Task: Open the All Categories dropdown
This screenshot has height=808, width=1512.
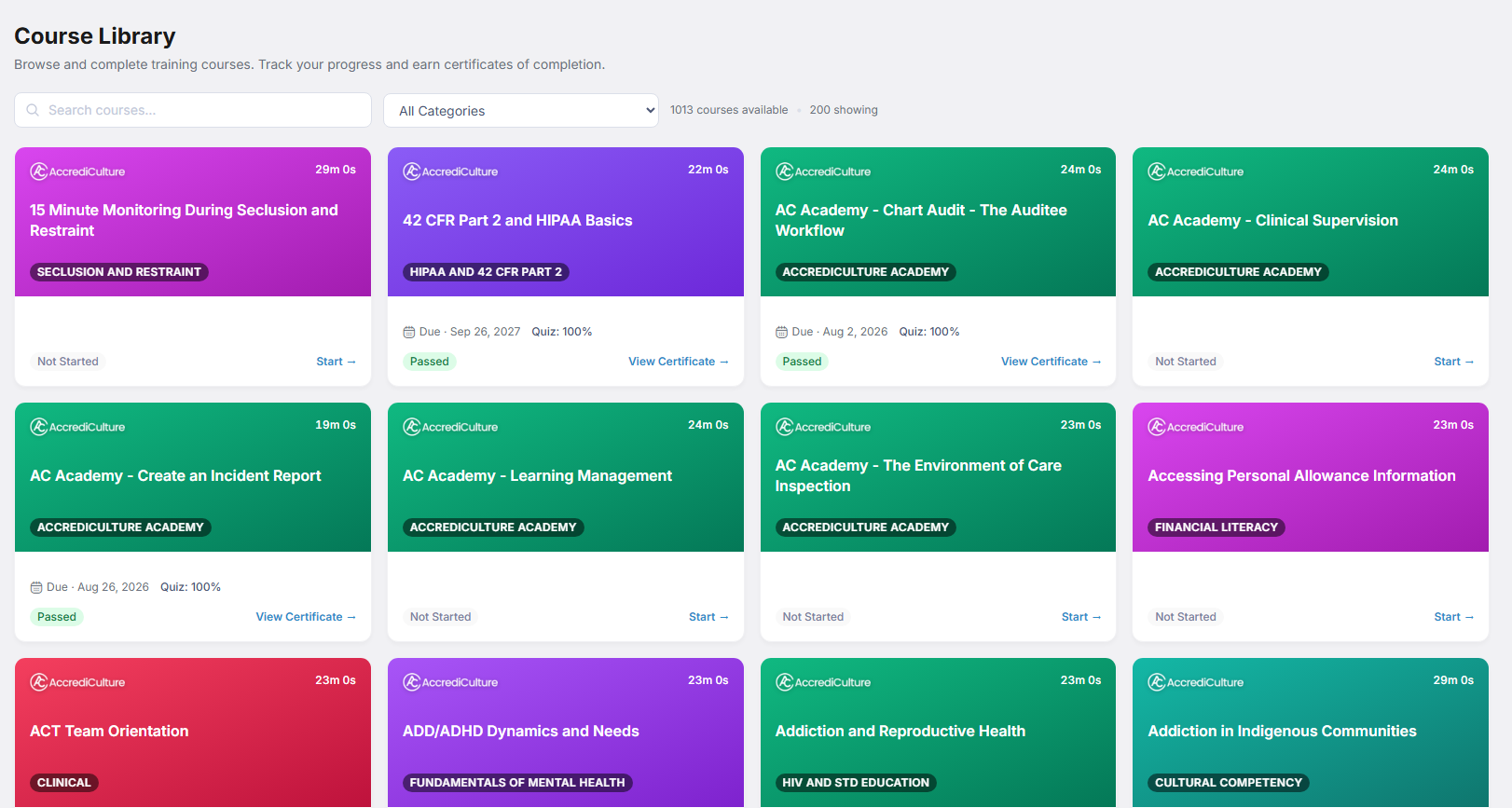Action: coord(521,111)
